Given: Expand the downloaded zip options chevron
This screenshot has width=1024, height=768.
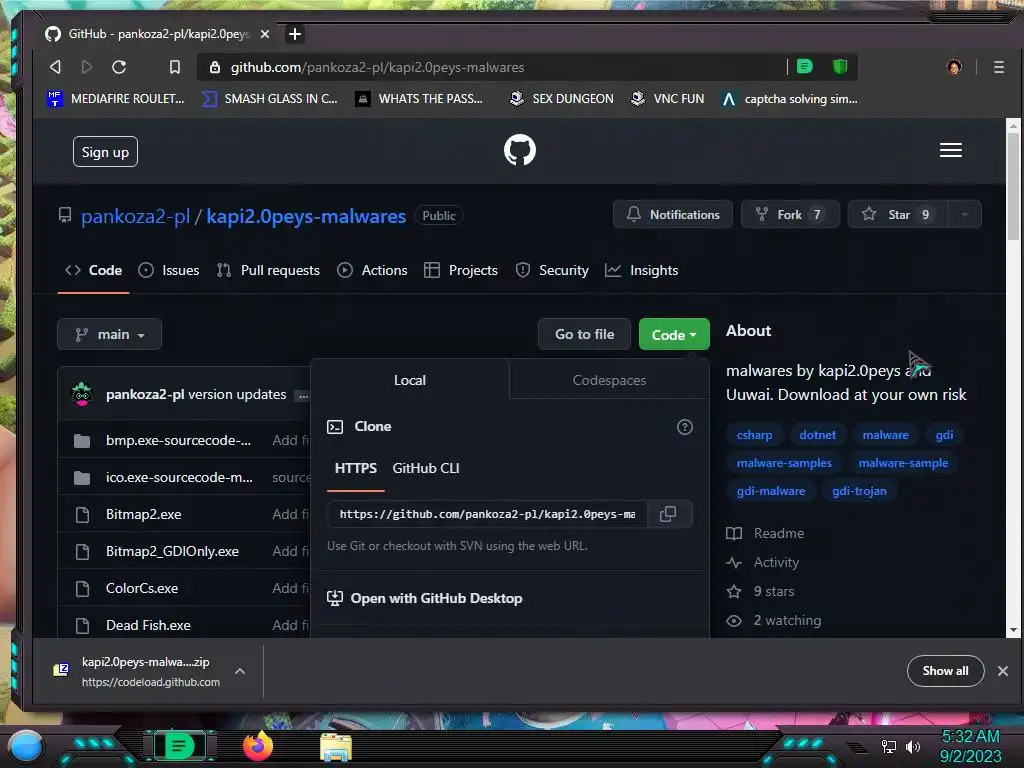Looking at the screenshot, I should coord(240,671).
